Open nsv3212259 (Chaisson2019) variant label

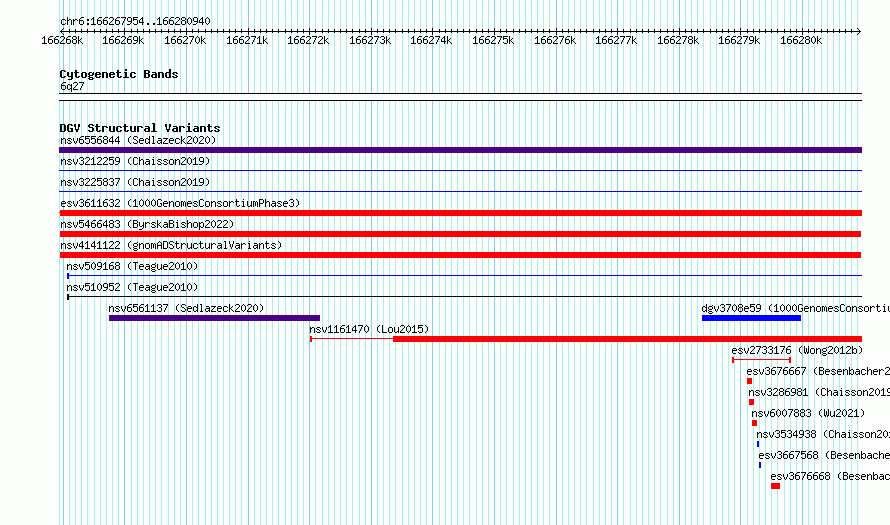coord(135,161)
